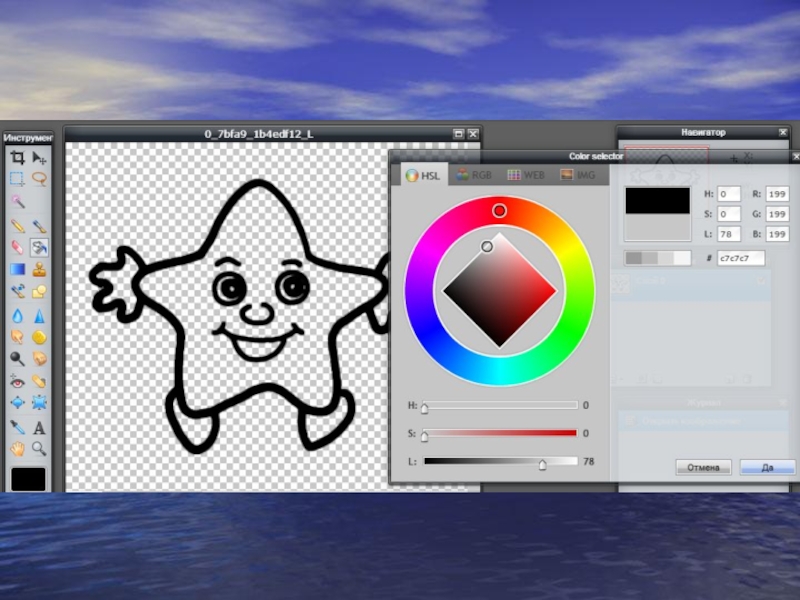Select the Burn hand tool
Screen dimensions: 800x600
(39, 359)
